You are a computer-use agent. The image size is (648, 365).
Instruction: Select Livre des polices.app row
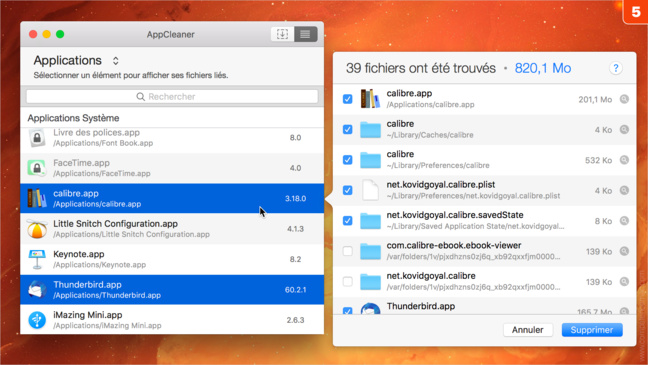[x=172, y=138]
